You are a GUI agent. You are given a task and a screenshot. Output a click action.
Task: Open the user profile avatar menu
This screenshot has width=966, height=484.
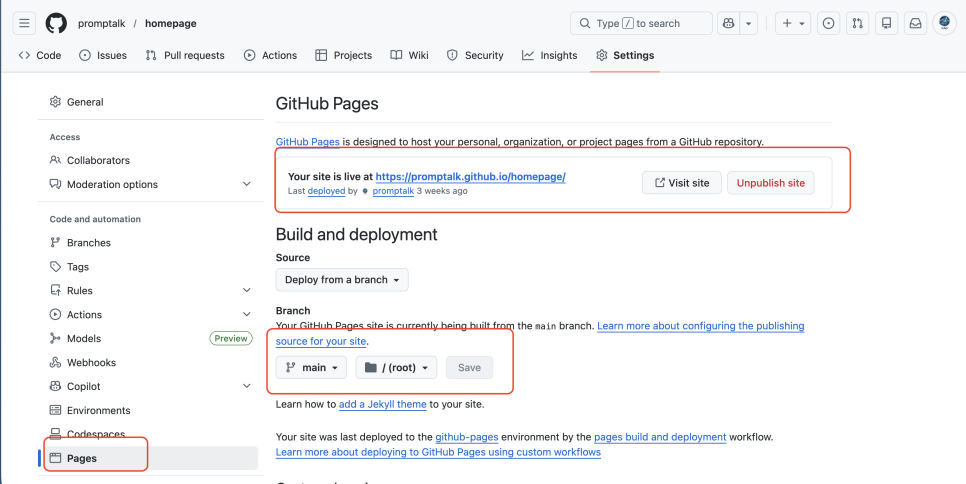coord(944,23)
